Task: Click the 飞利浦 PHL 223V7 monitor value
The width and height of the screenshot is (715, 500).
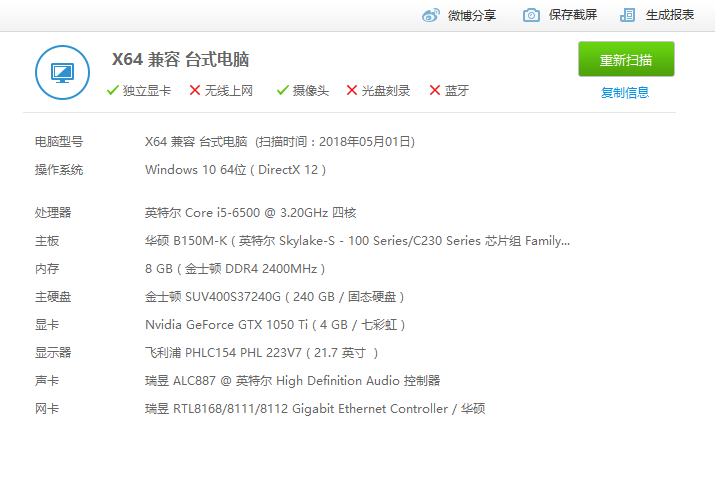Action: 262,353
